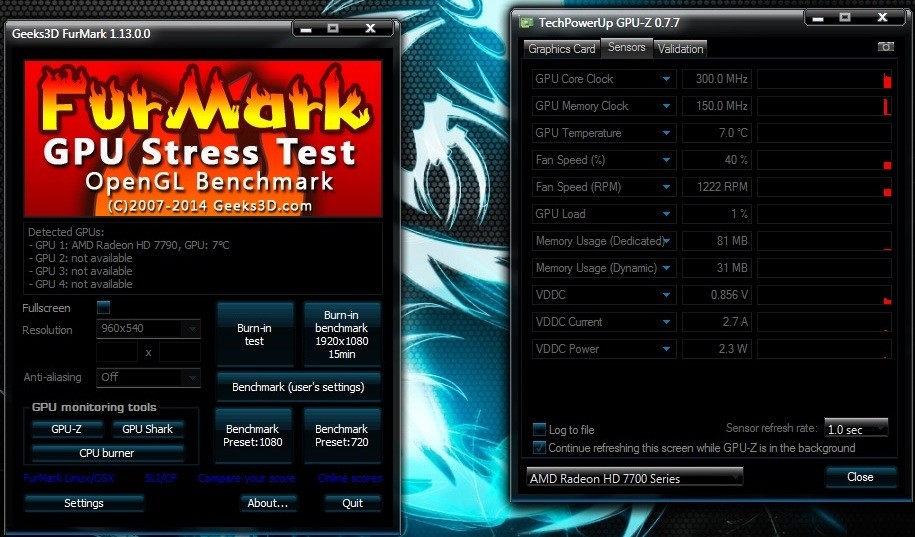Launch GPU Shark monitoring tool

[x=148, y=429]
